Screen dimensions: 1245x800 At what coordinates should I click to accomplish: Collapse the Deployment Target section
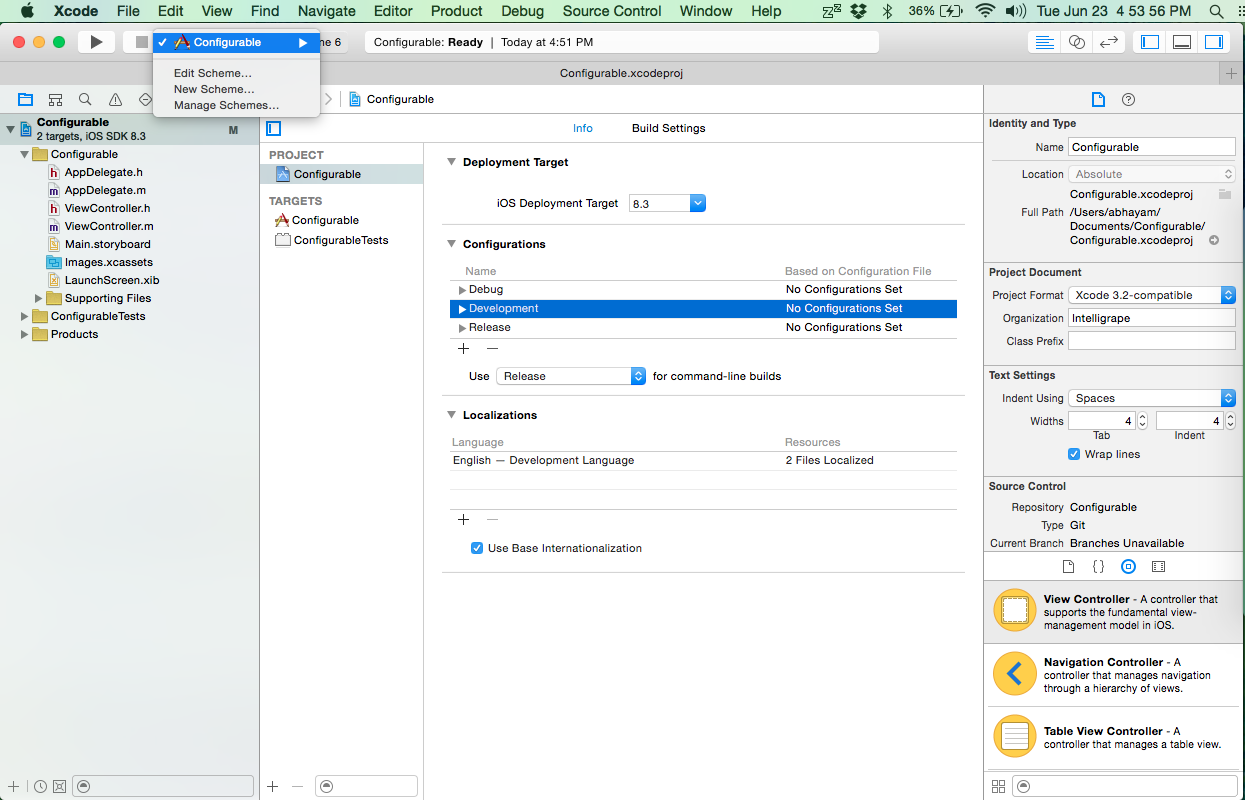451,162
